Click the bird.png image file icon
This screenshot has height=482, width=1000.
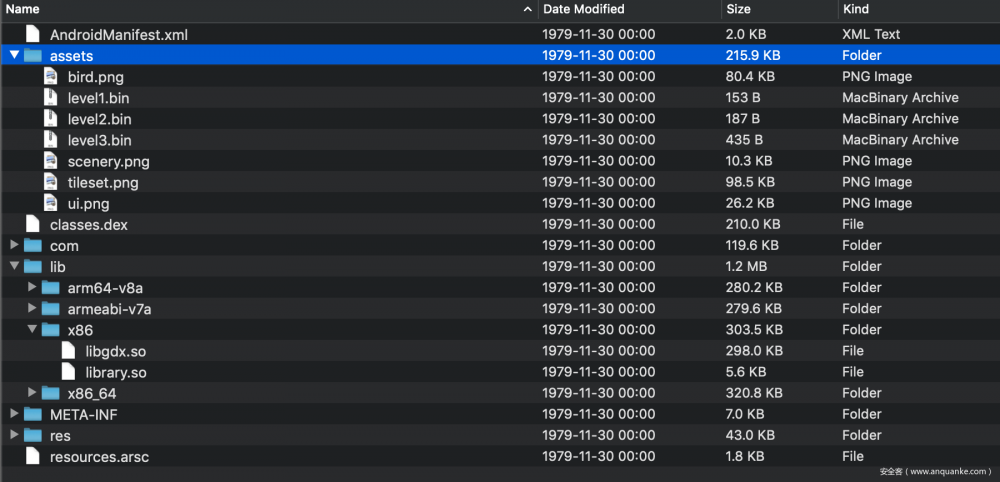[x=50, y=76]
